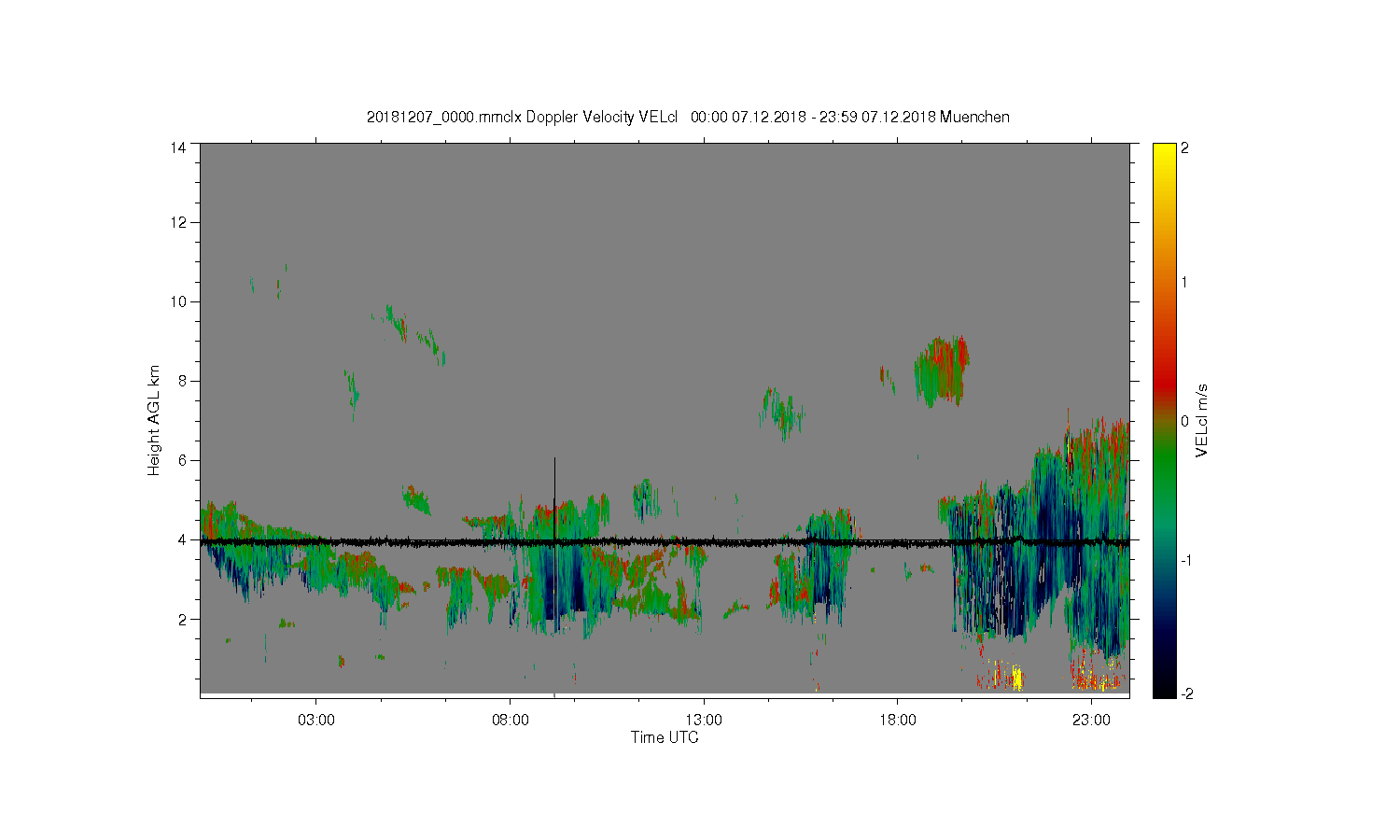This screenshot has width=1400, height=840.
Task: Select the 8 km height tick label
Action: [181, 381]
